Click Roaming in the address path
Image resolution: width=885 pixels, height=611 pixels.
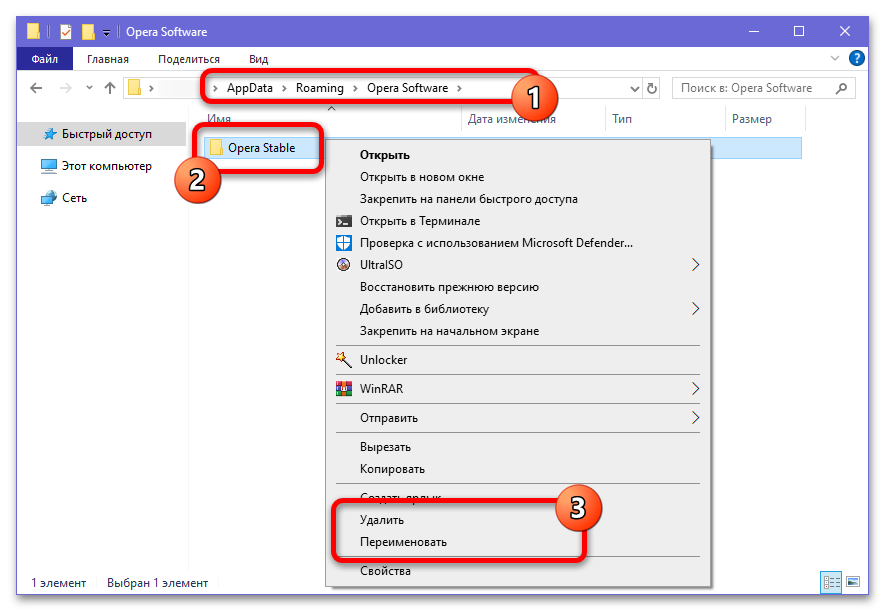pos(319,88)
